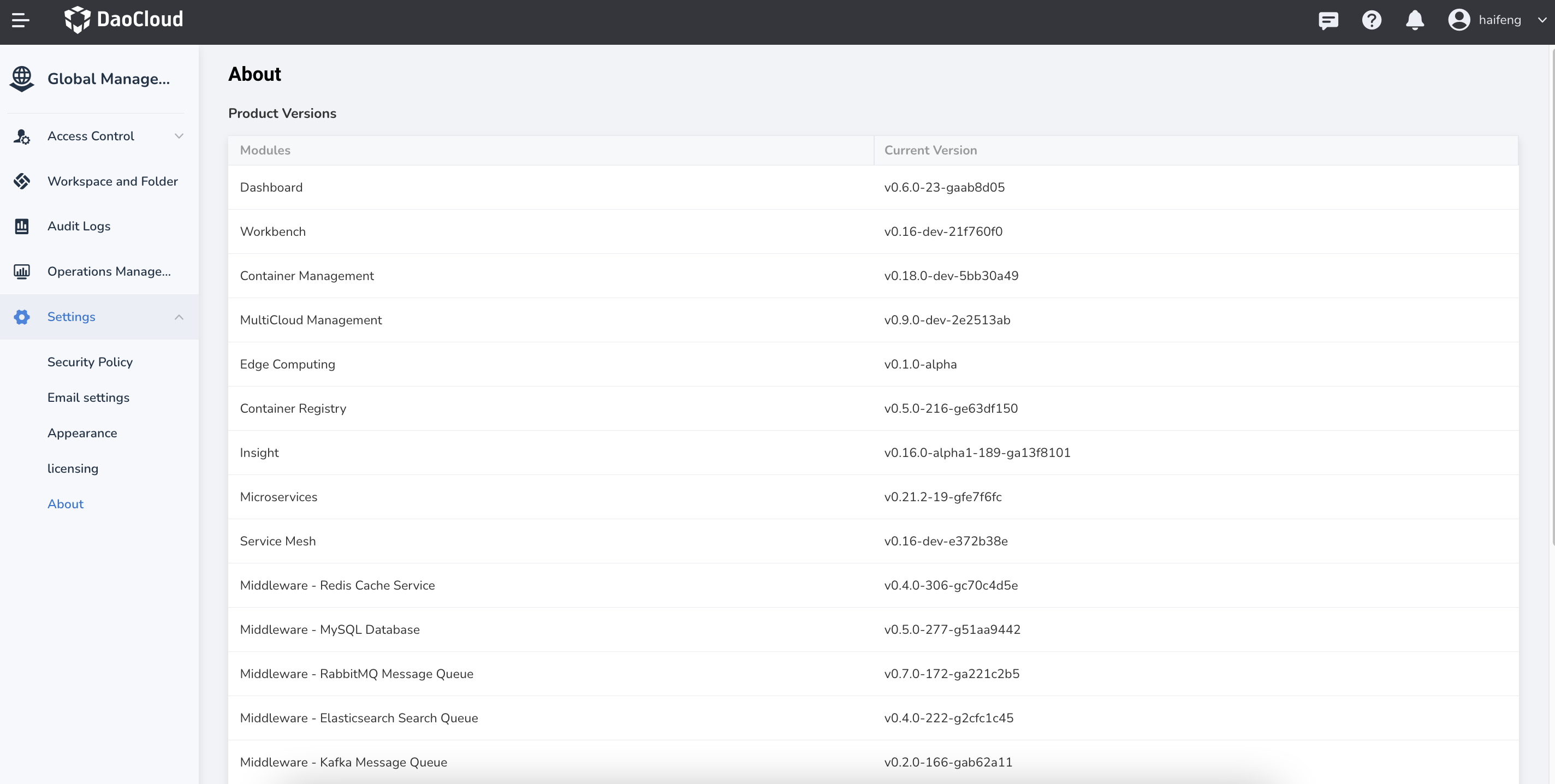
Task: Click the Audit Logs icon
Action: point(22,227)
